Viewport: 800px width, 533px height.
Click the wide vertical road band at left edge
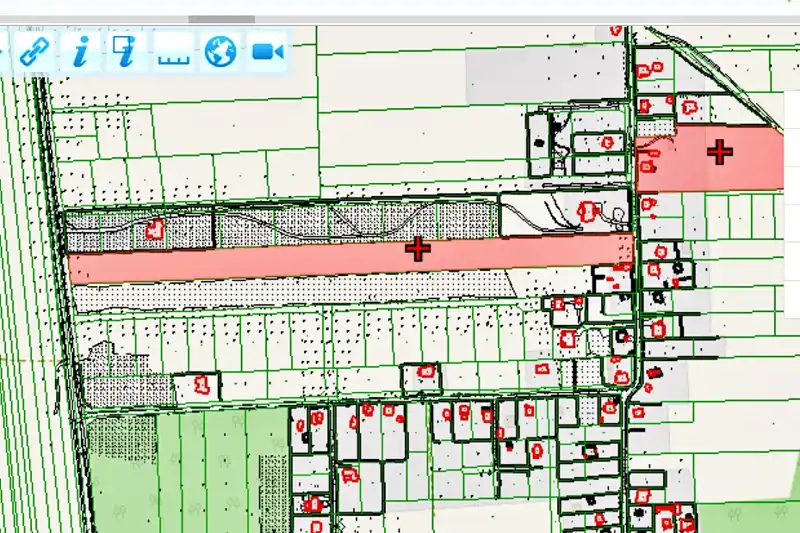click(x=18, y=300)
